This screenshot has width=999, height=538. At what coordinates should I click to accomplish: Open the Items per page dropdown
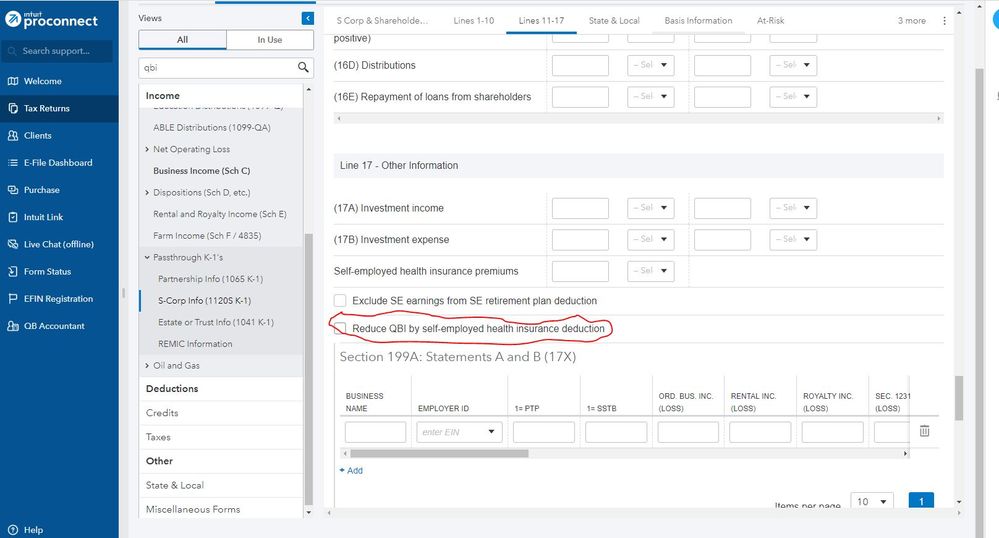point(872,501)
